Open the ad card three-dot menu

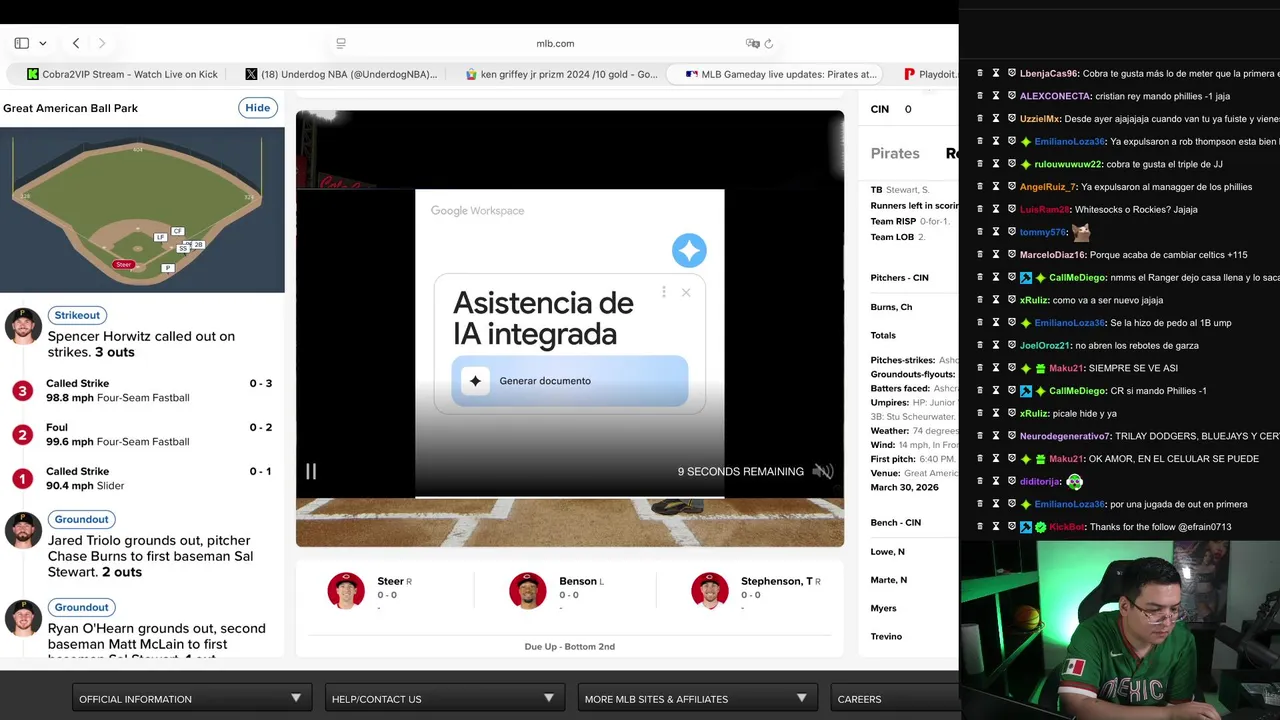pyautogui.click(x=663, y=292)
